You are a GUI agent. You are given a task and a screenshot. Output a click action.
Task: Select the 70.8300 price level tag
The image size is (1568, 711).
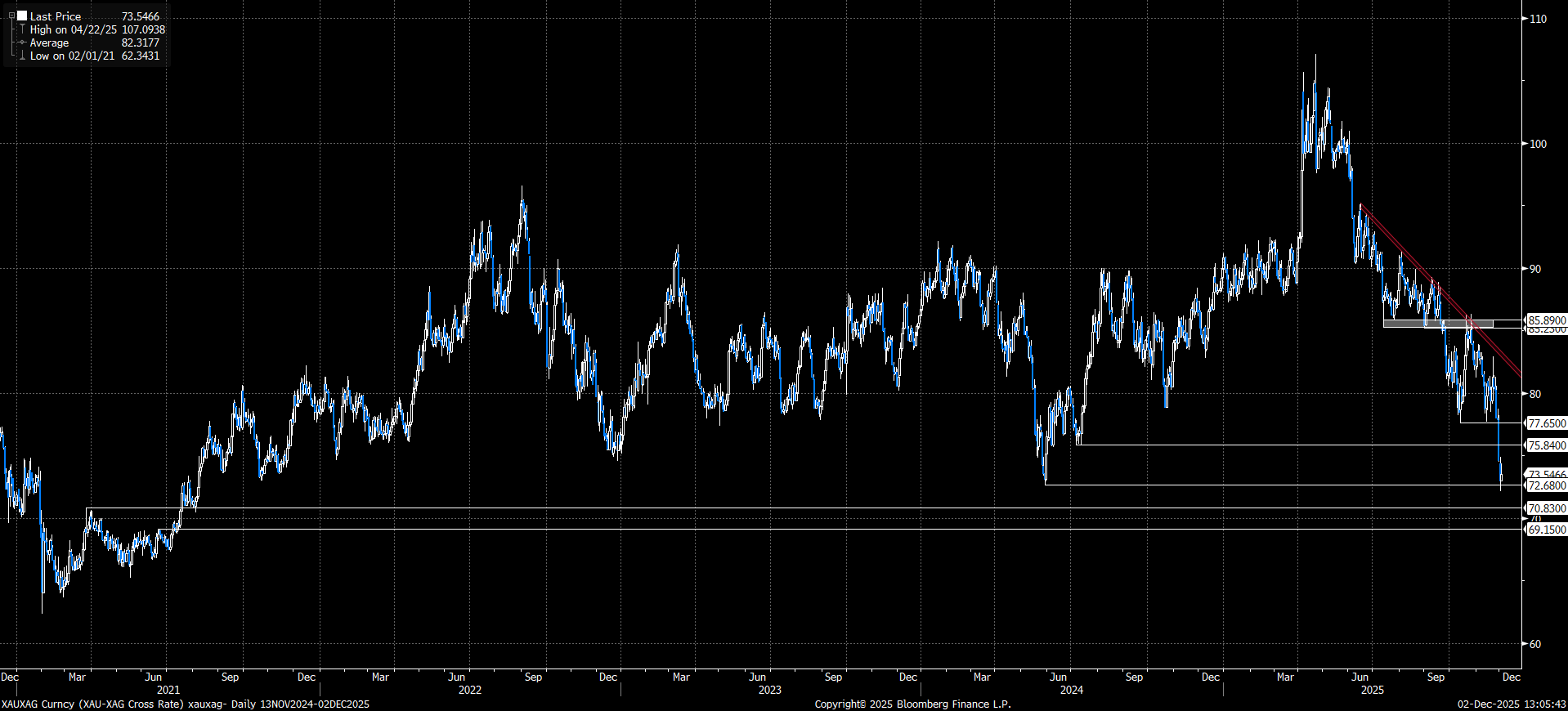click(x=1546, y=508)
